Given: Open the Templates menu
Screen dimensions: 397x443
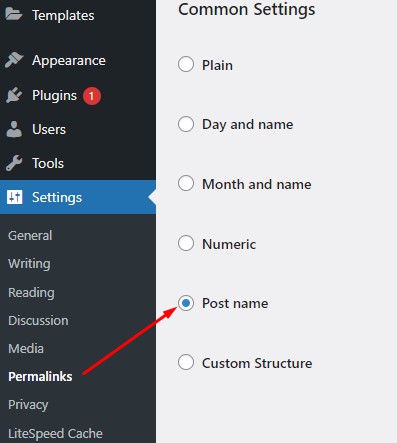Looking at the screenshot, I should click(x=63, y=15).
